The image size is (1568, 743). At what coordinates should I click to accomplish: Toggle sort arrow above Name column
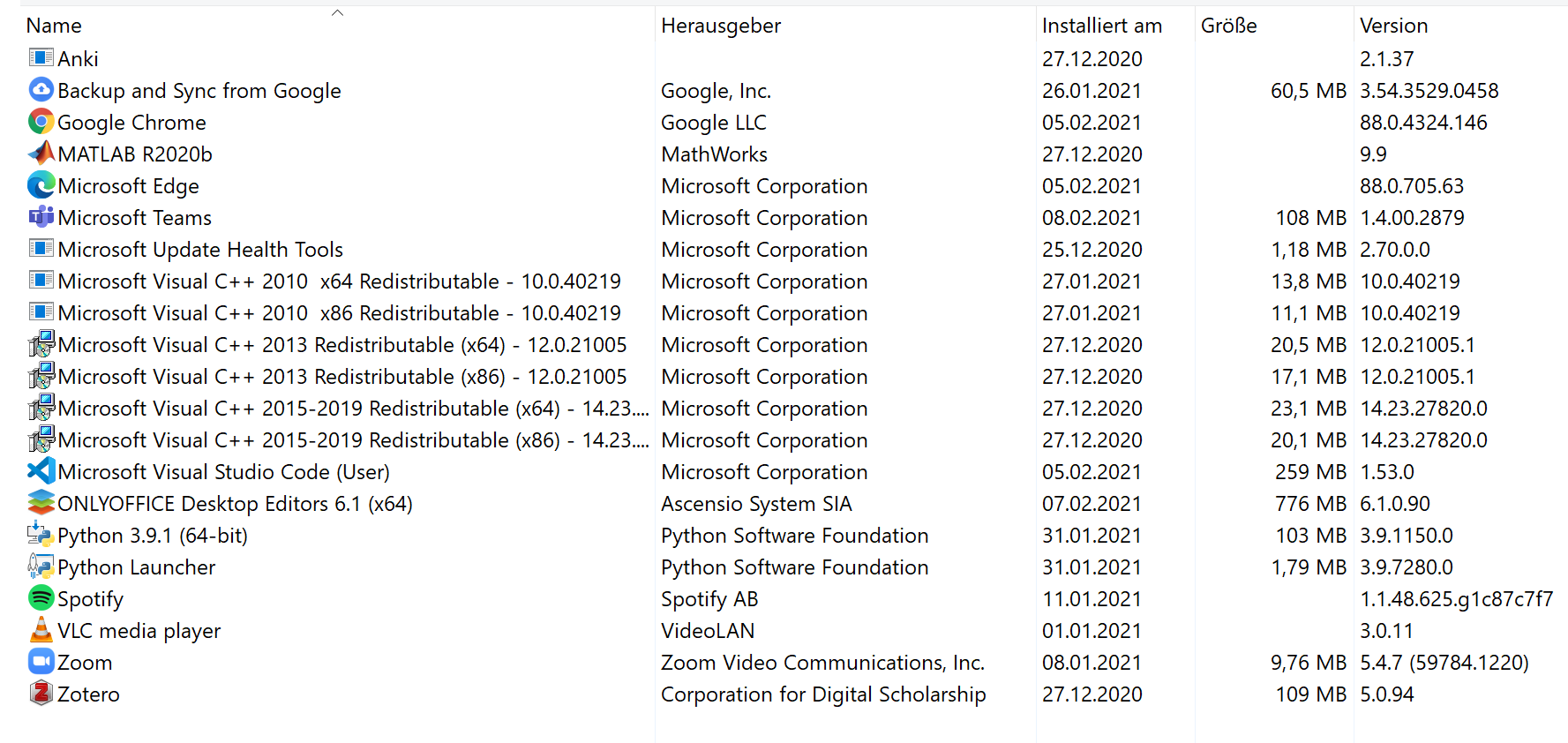point(337,12)
